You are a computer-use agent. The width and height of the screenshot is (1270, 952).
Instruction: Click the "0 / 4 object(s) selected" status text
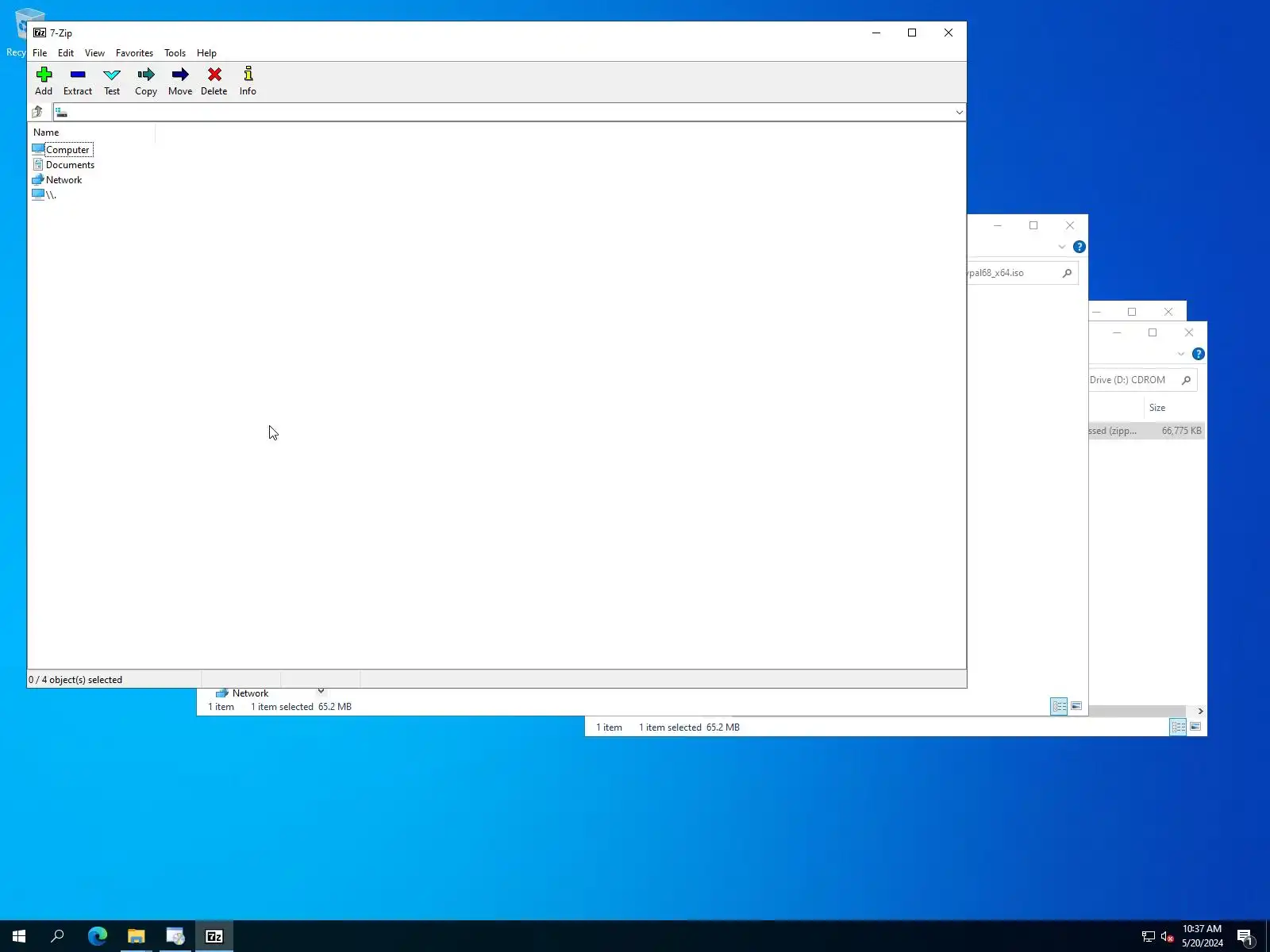[x=75, y=680]
